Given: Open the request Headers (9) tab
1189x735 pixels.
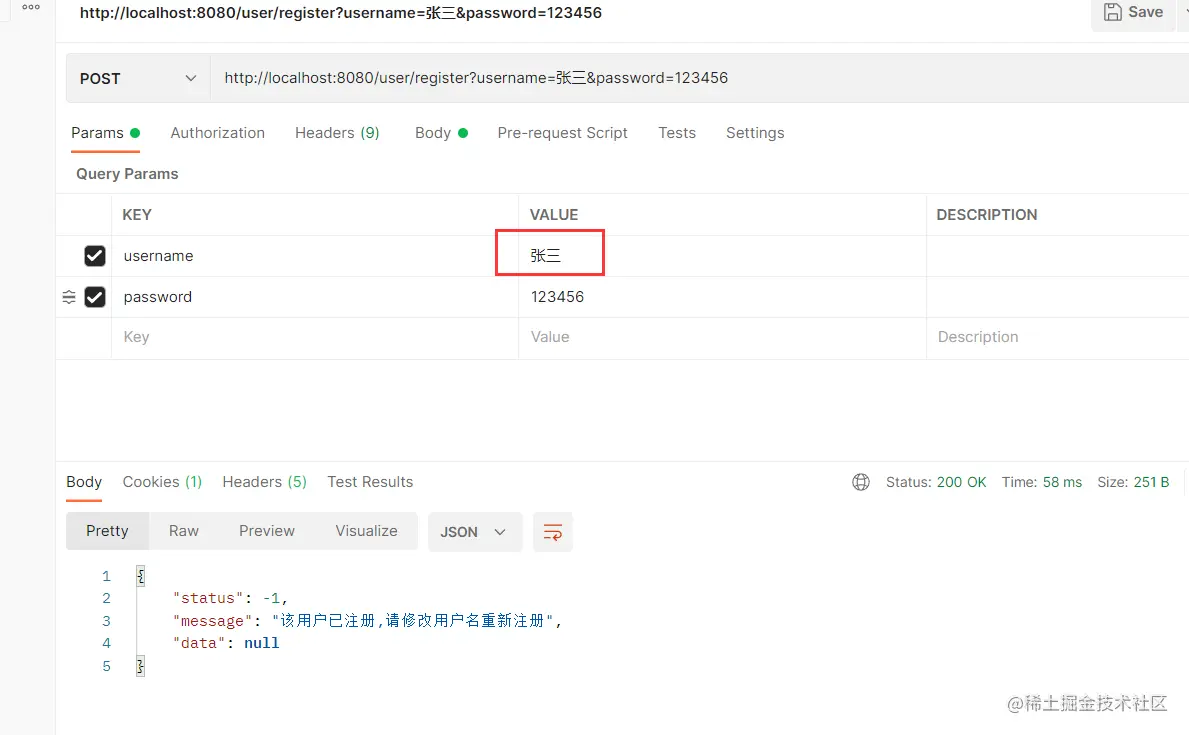Looking at the screenshot, I should pos(337,133).
